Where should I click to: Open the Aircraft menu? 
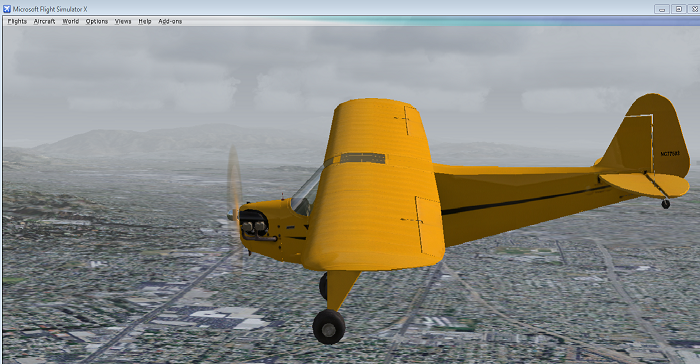coord(44,21)
